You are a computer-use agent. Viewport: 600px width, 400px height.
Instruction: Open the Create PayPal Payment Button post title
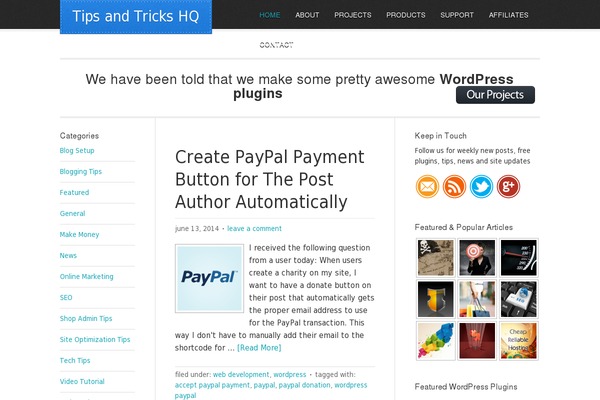click(269, 180)
